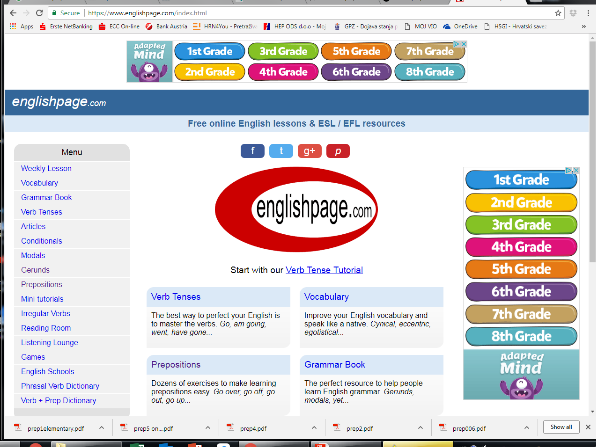Viewport: 596px width, 447px height.
Task: Open the Prepositions card heading
Action: (x=176, y=365)
